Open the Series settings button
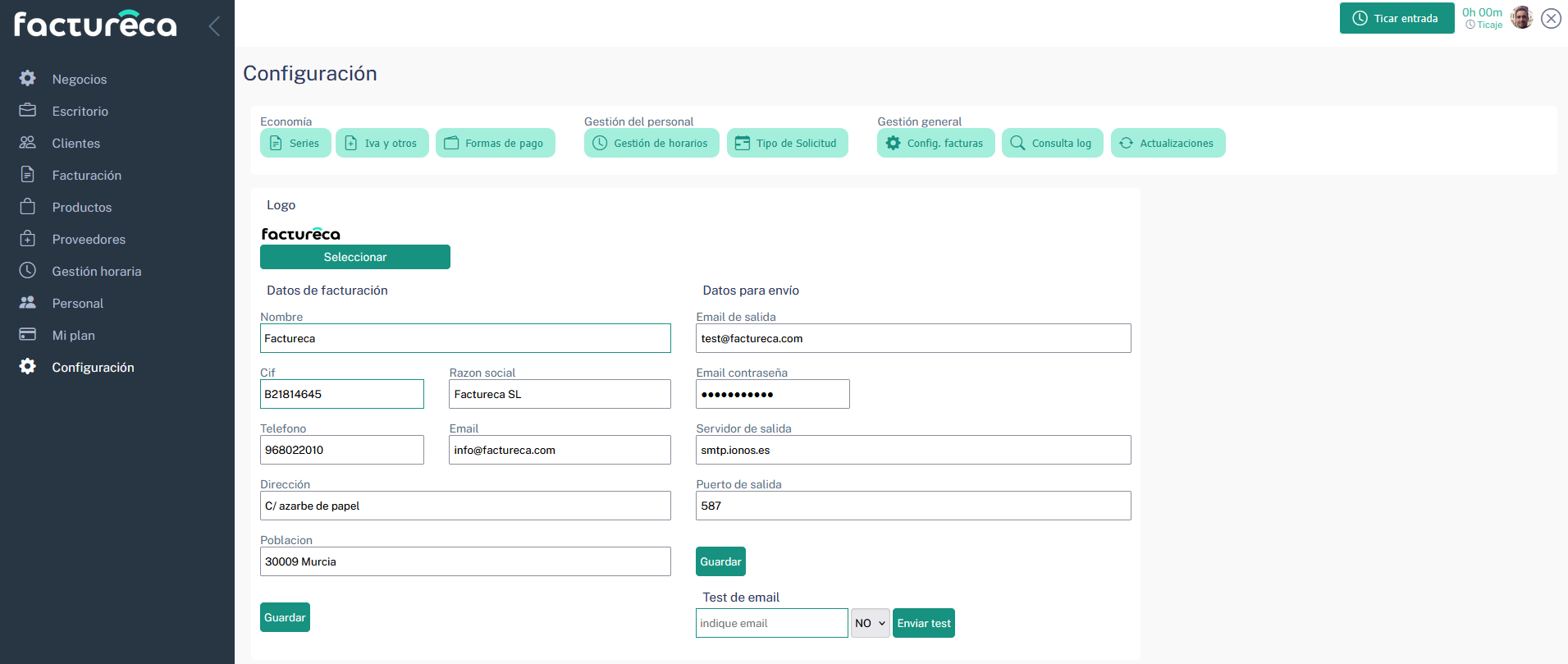The height and width of the screenshot is (664, 1568). 295,143
